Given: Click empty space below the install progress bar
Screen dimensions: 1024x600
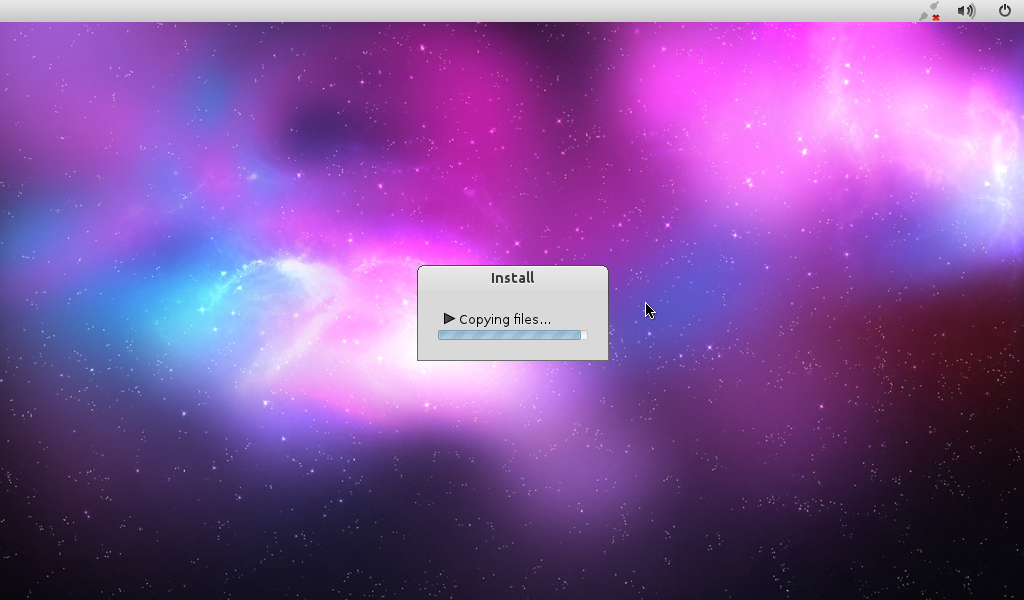Looking at the screenshot, I should pyautogui.click(x=512, y=350).
